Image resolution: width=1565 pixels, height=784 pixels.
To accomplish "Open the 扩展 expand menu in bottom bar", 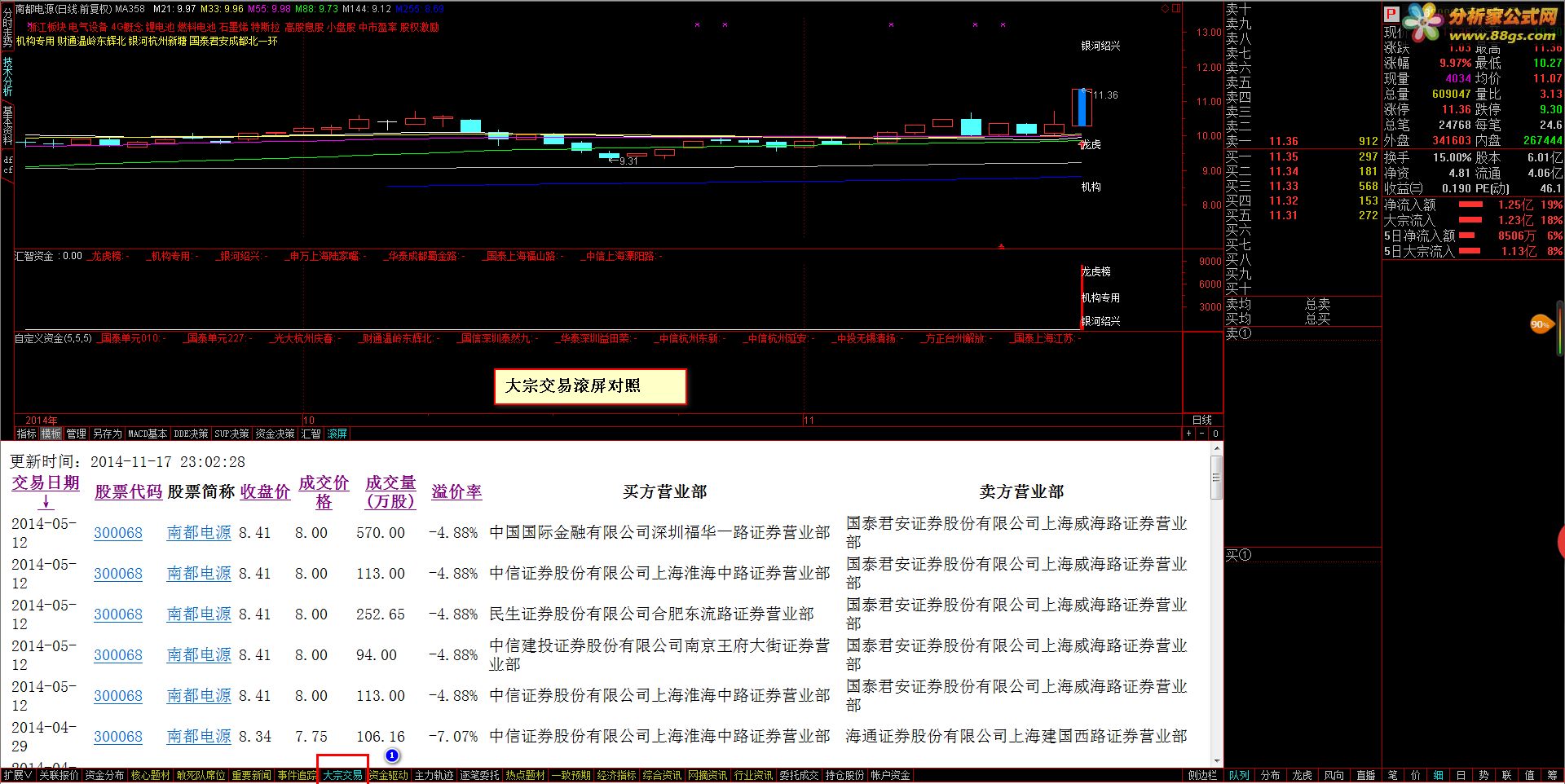I will click(17, 775).
